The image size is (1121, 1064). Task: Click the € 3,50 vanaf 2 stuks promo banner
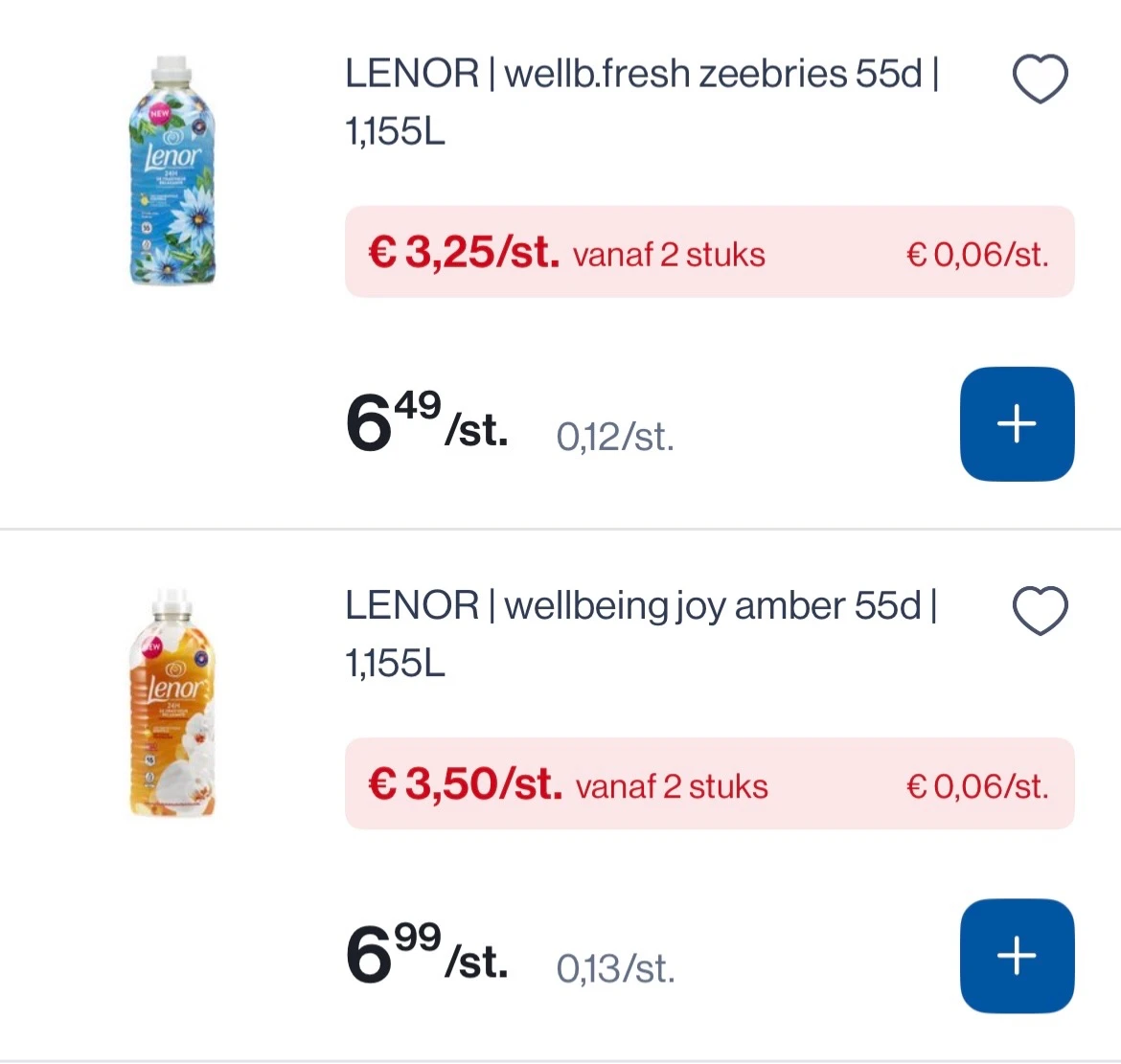point(710,784)
